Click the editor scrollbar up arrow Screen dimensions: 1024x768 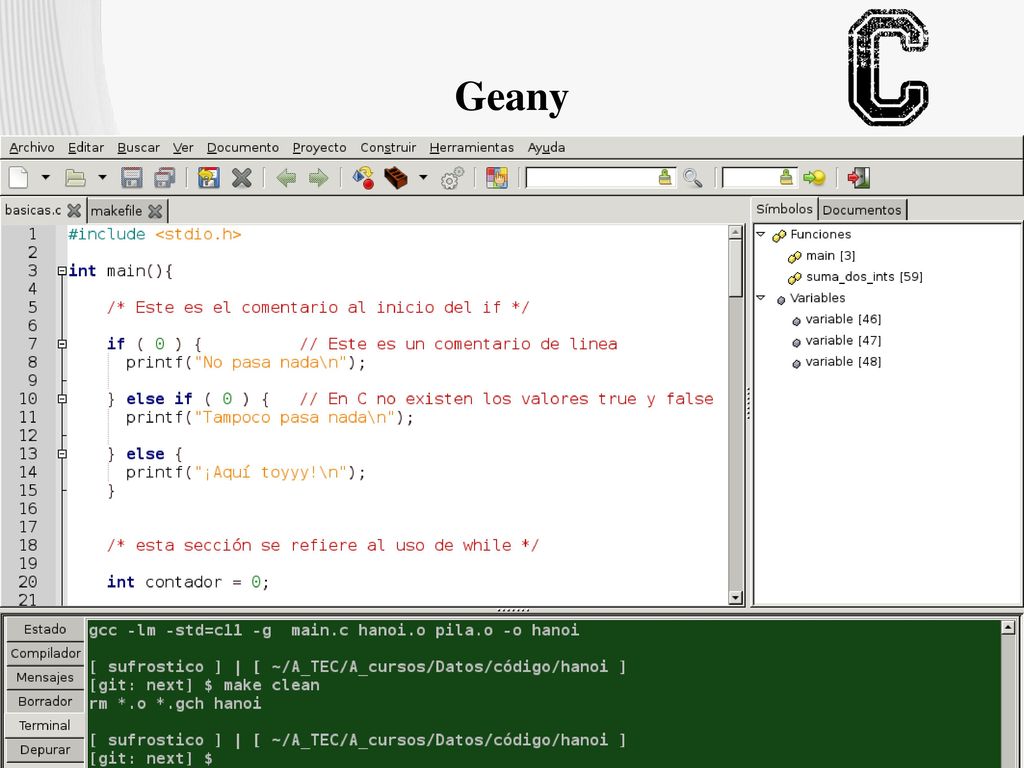click(x=735, y=232)
